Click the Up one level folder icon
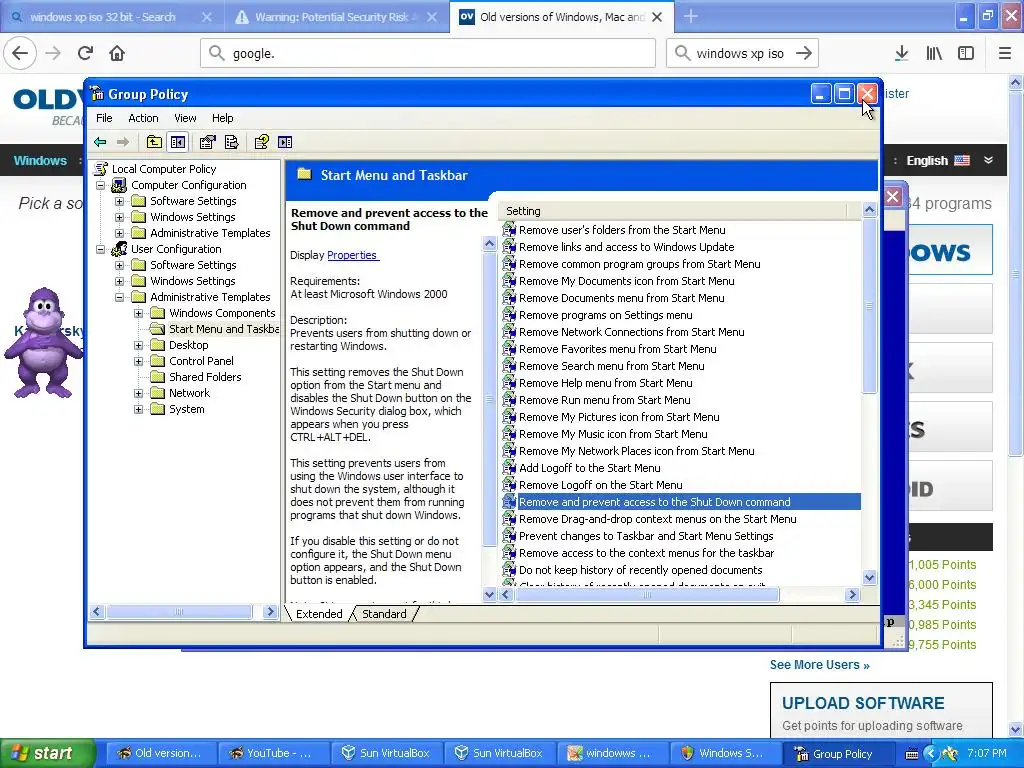Screen dimensions: 1024x768 pos(154,142)
